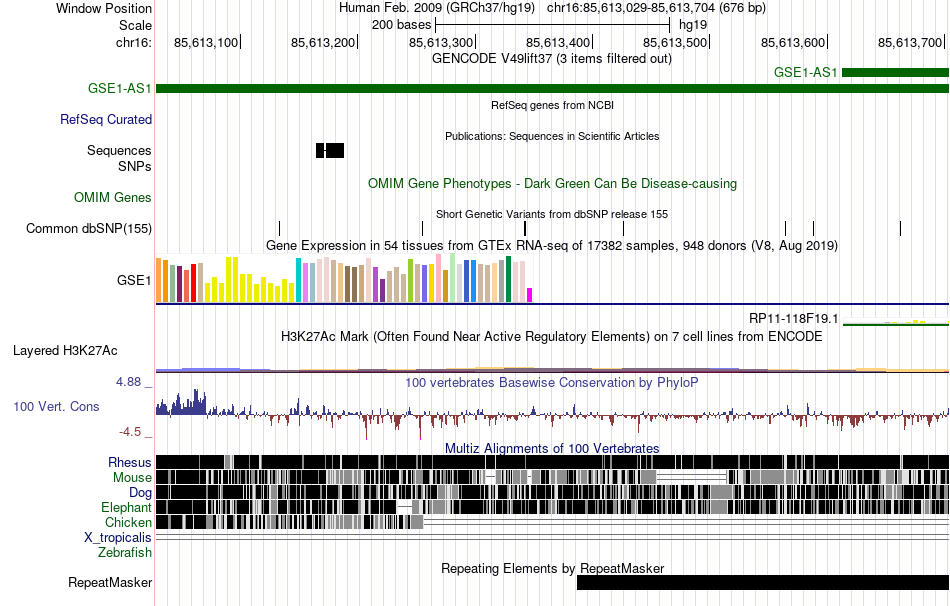The image size is (950, 606).
Task: Click the chr16:85,613,029-85,613,704 position text
Action: [656, 8]
